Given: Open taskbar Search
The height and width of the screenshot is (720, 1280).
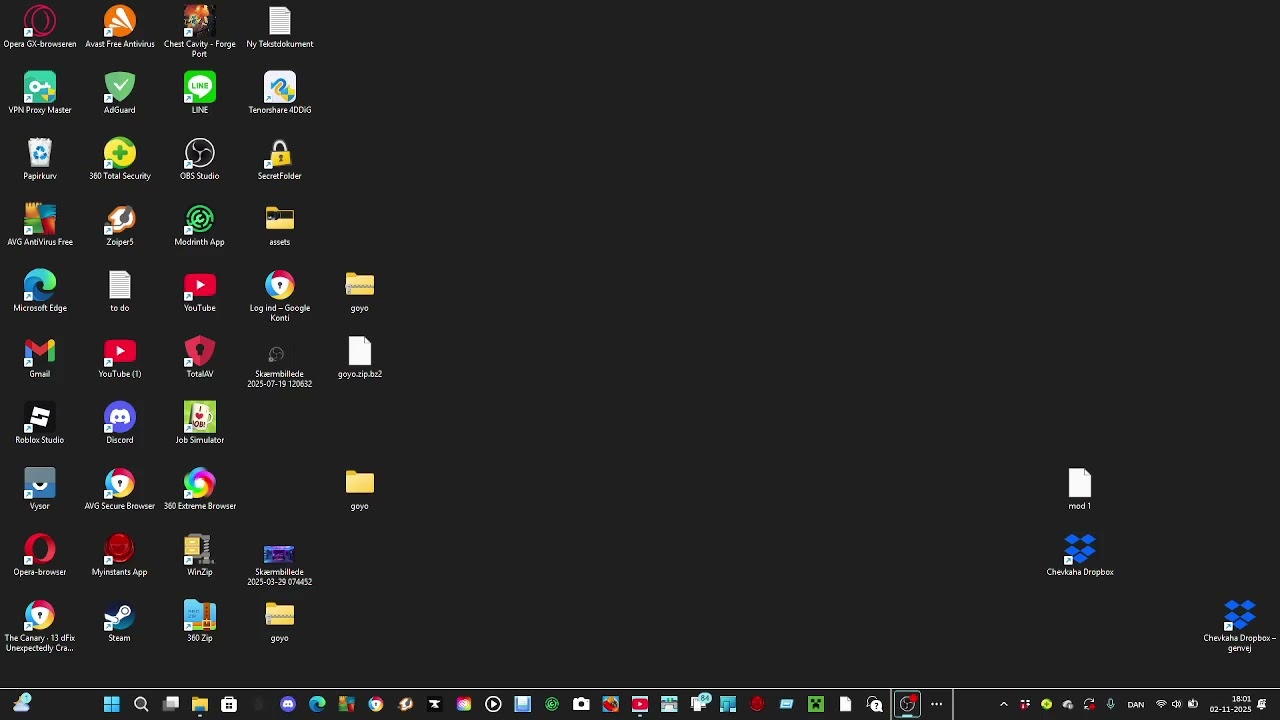Looking at the screenshot, I should tap(141, 705).
